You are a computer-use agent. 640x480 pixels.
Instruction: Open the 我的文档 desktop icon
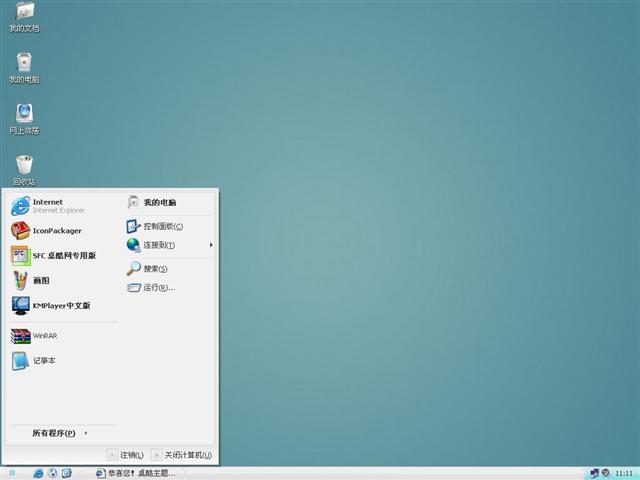(24, 16)
